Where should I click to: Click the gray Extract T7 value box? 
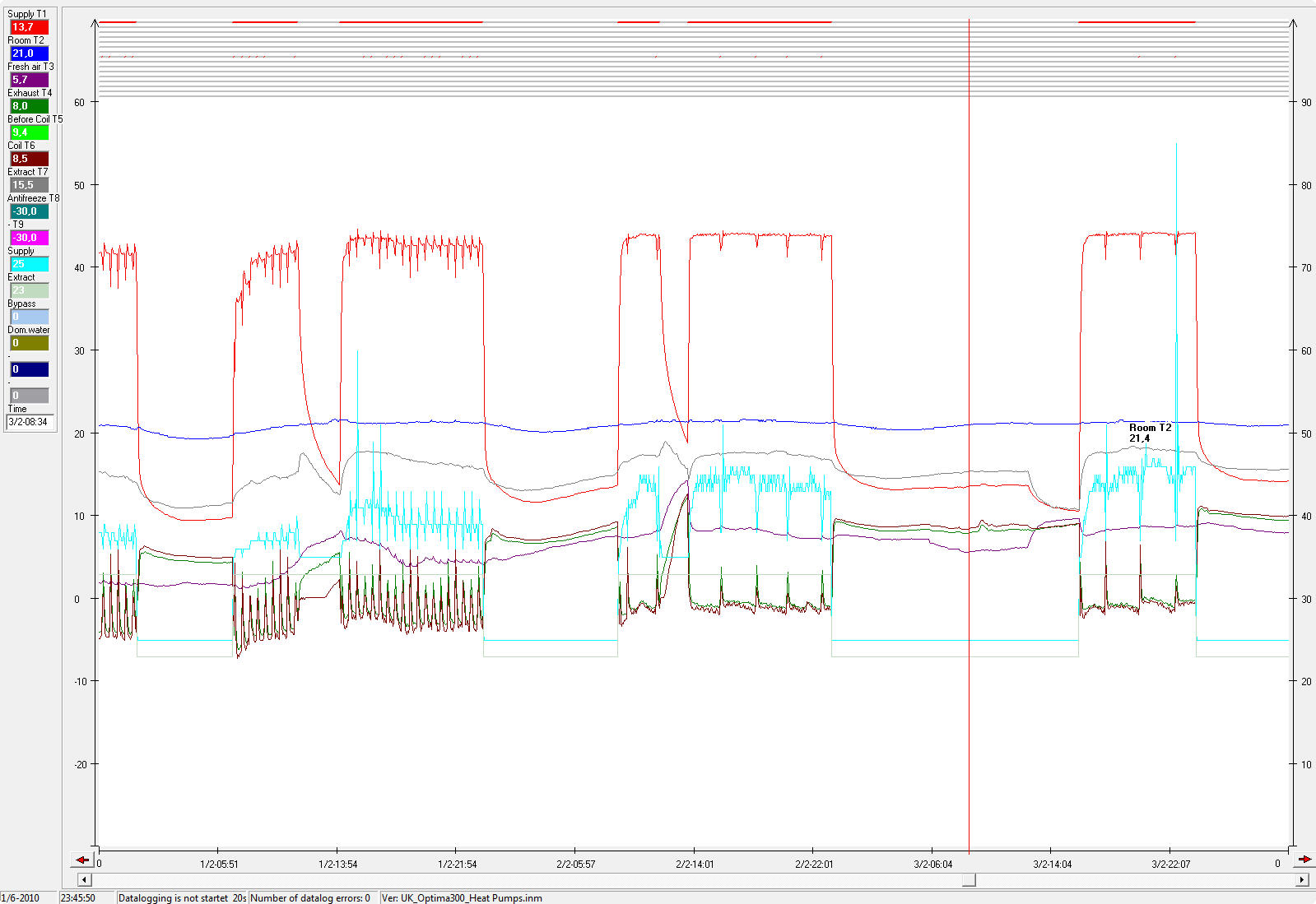29,185
